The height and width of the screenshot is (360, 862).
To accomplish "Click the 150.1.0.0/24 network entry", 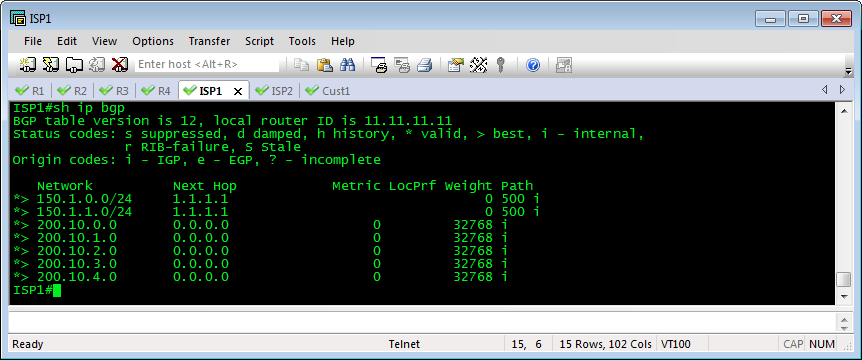I will (x=85, y=198).
